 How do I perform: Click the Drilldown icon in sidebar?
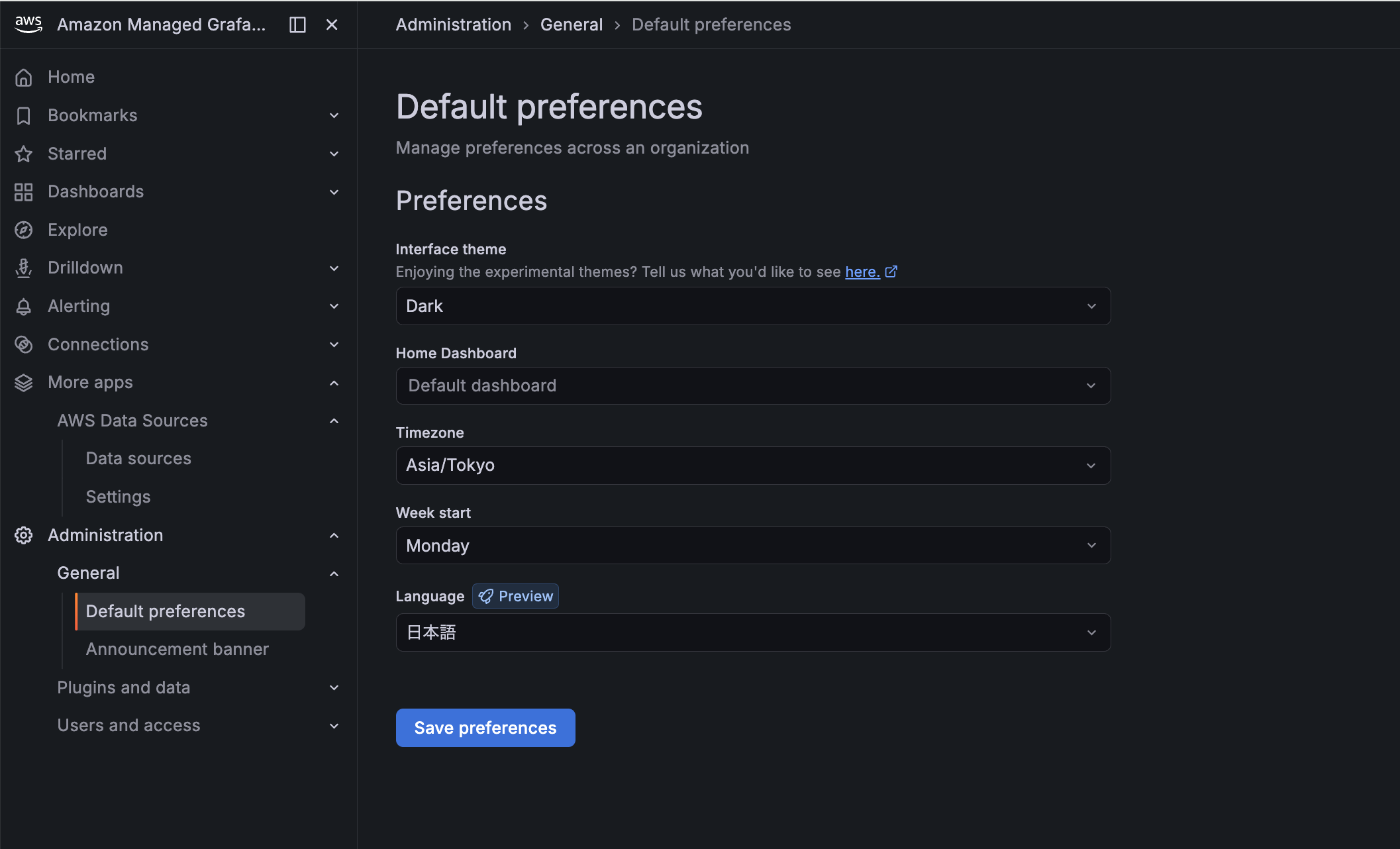pyautogui.click(x=24, y=268)
